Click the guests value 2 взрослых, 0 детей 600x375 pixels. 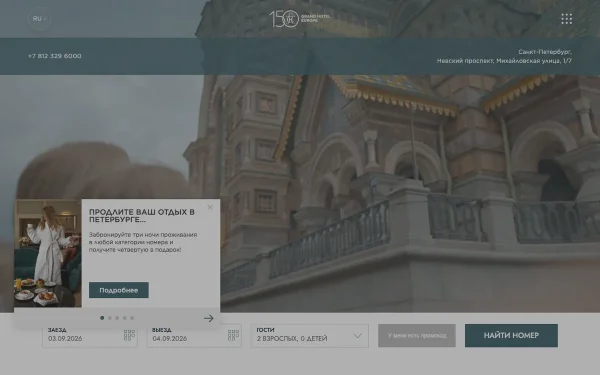tap(292, 339)
